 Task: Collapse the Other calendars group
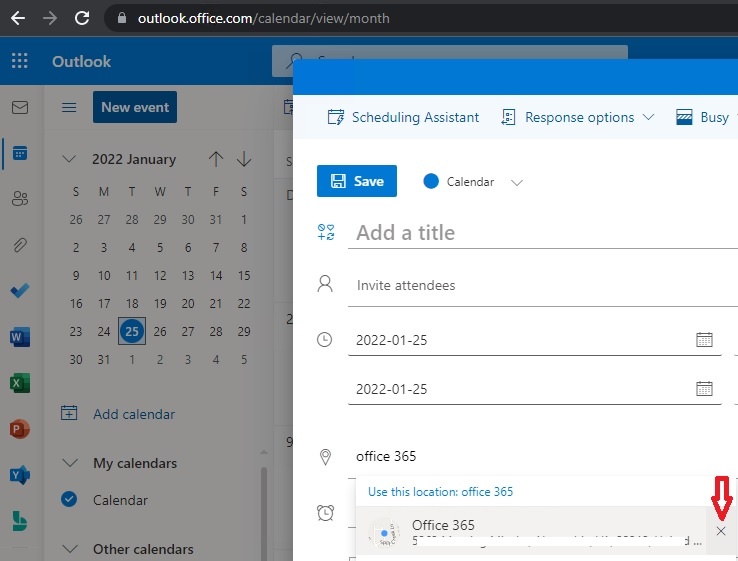click(70, 549)
